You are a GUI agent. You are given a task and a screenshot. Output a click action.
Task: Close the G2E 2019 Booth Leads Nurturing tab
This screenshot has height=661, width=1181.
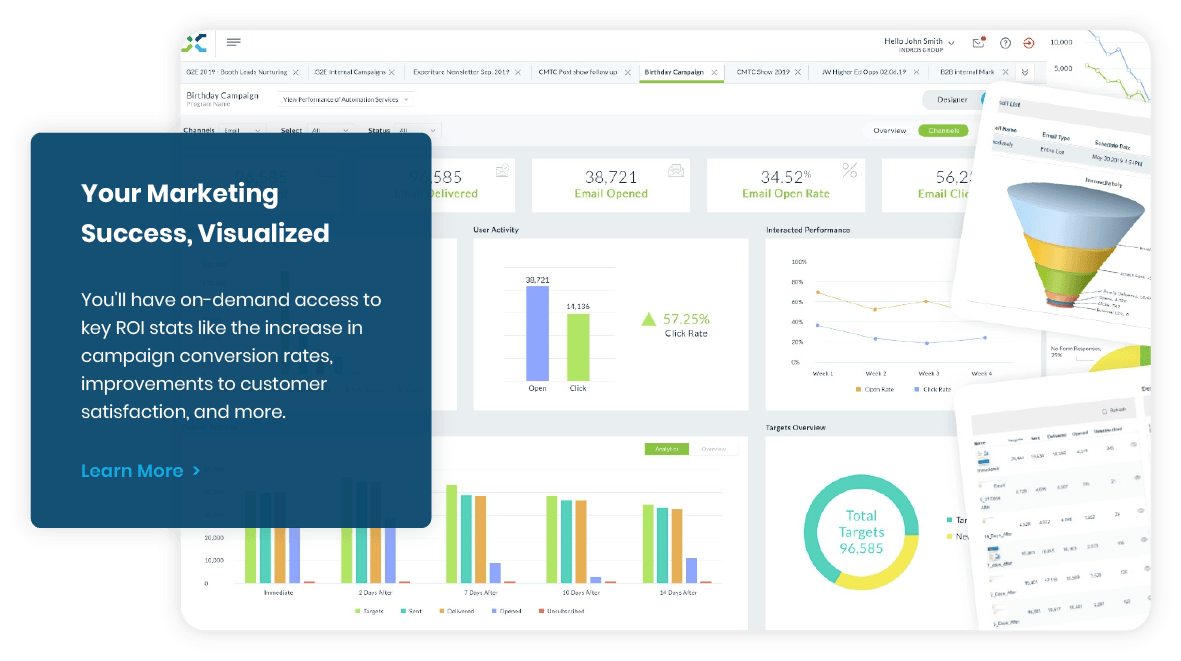pyautogui.click(x=295, y=72)
